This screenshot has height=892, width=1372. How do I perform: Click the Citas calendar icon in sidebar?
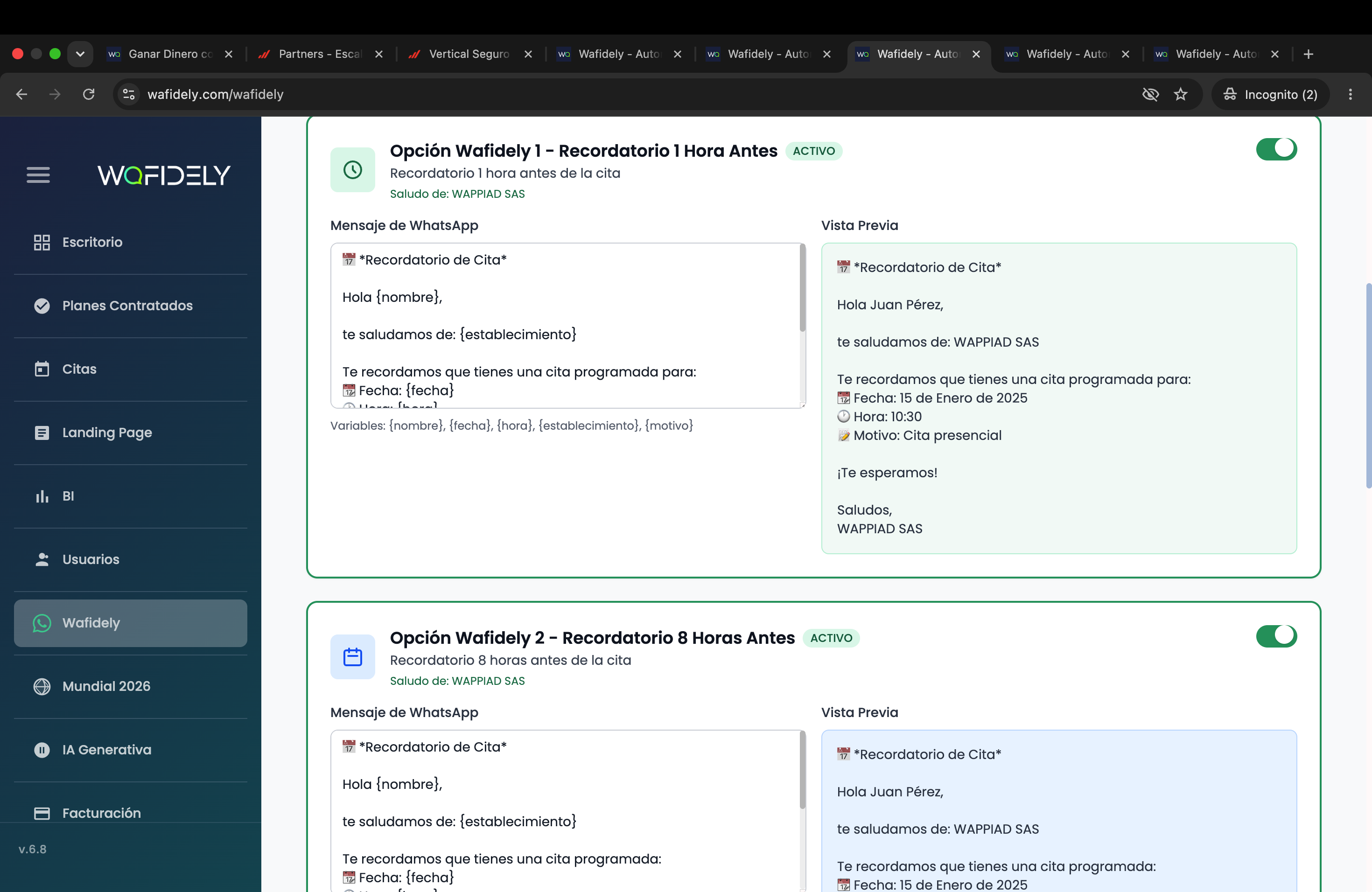click(x=42, y=369)
